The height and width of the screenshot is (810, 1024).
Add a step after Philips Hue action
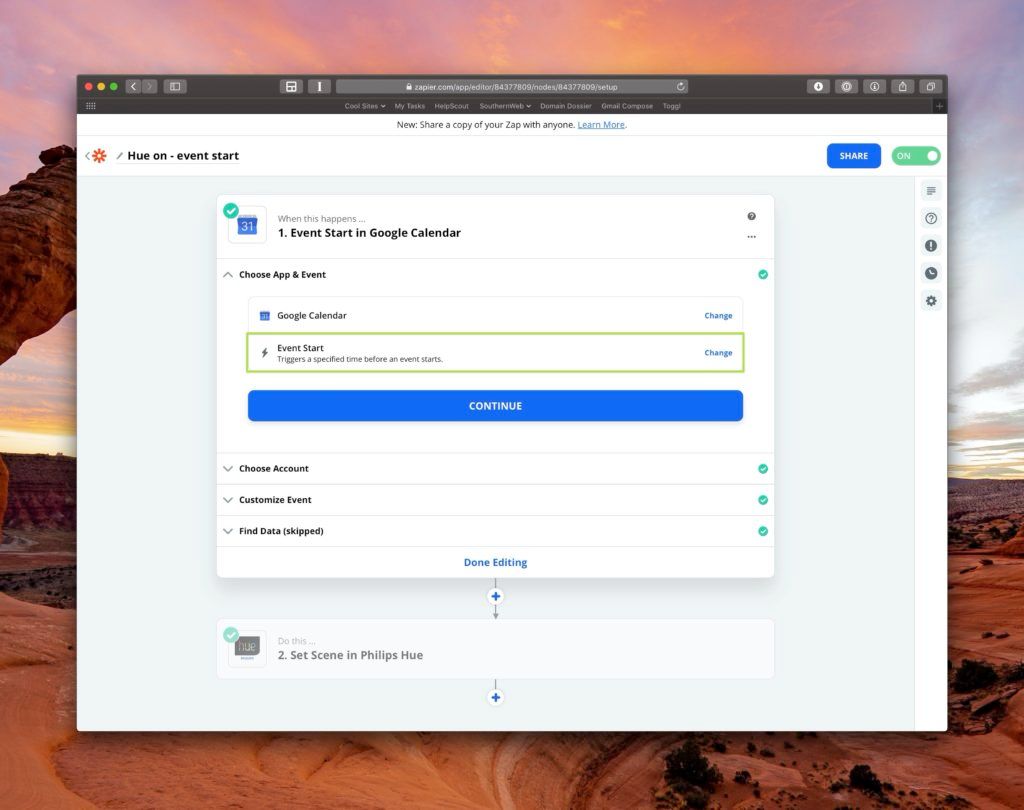[495, 697]
